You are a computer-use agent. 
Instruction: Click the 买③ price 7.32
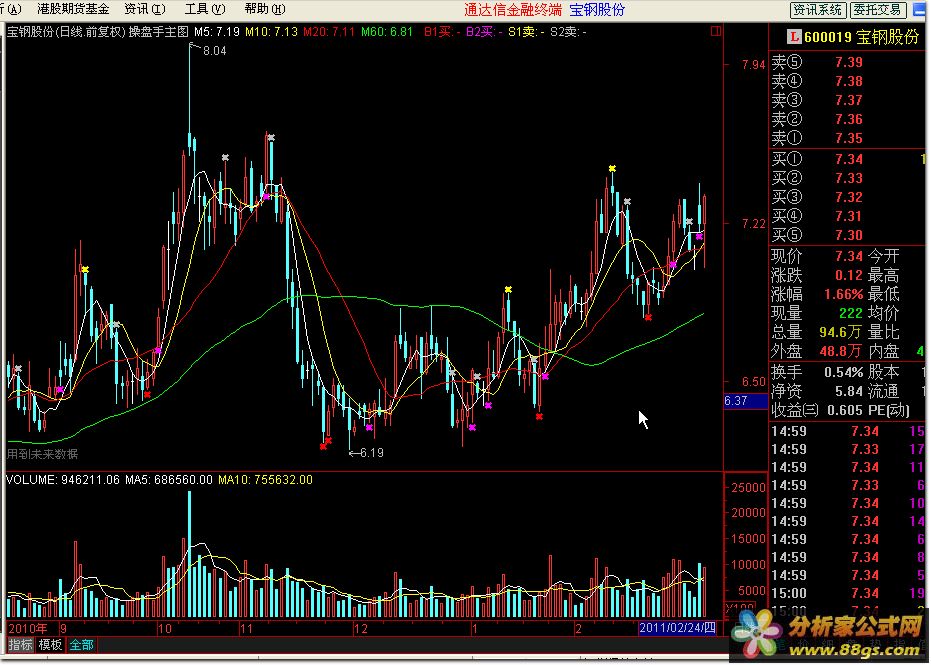click(848, 197)
